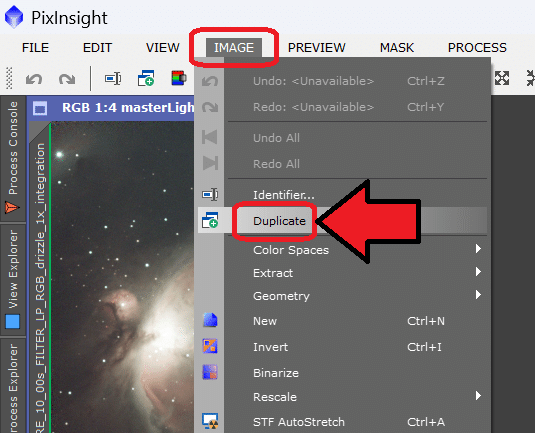The height and width of the screenshot is (433, 535).
Task: Expand the Extract submenu
Action: click(x=342, y=273)
